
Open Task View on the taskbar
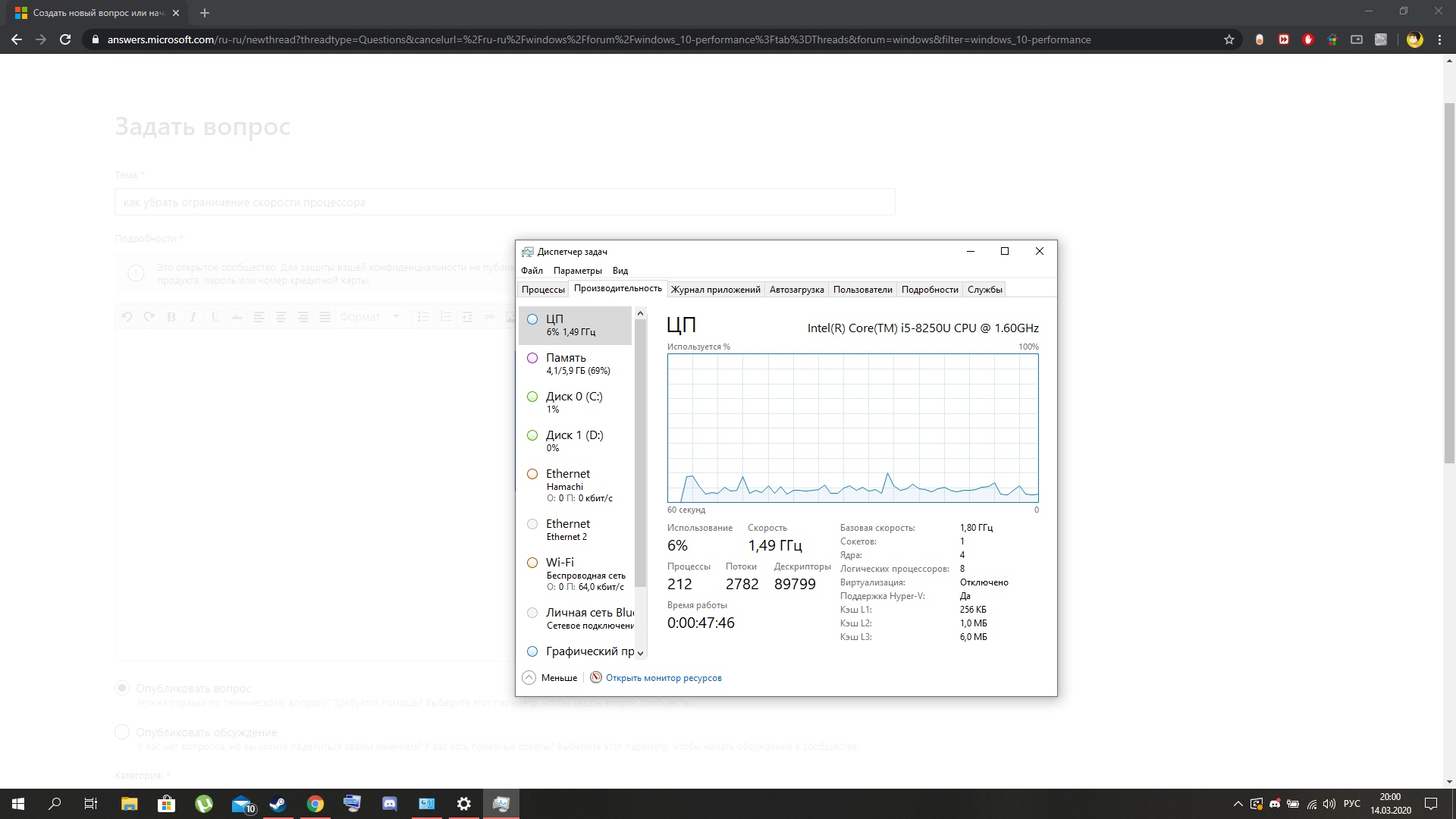pos(91,804)
